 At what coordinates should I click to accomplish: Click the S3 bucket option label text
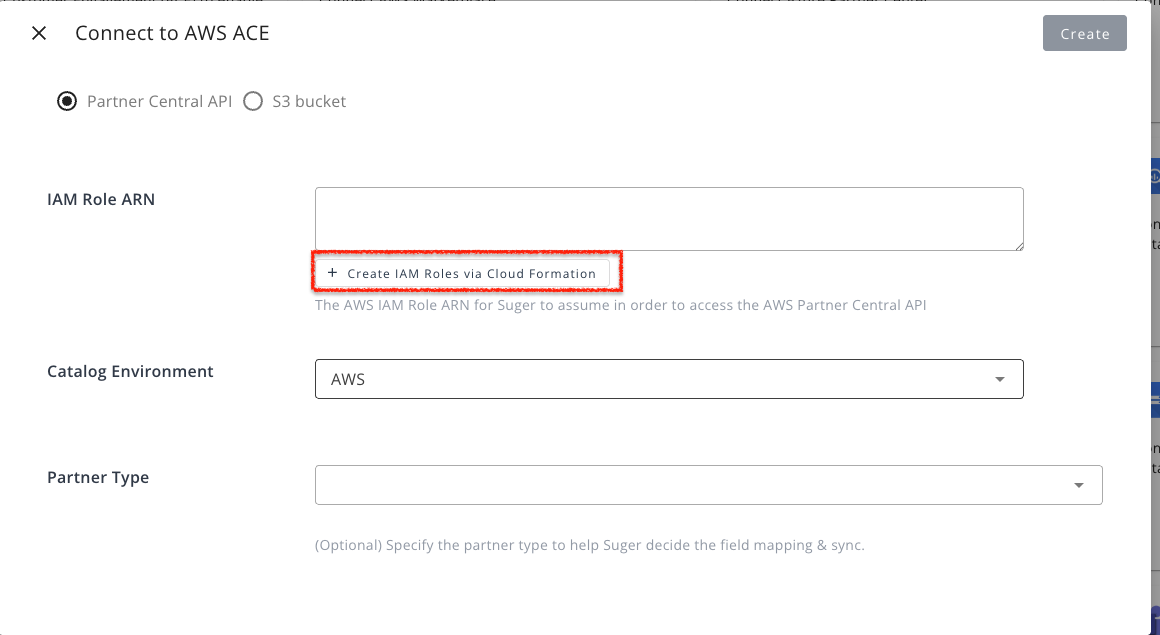[309, 101]
